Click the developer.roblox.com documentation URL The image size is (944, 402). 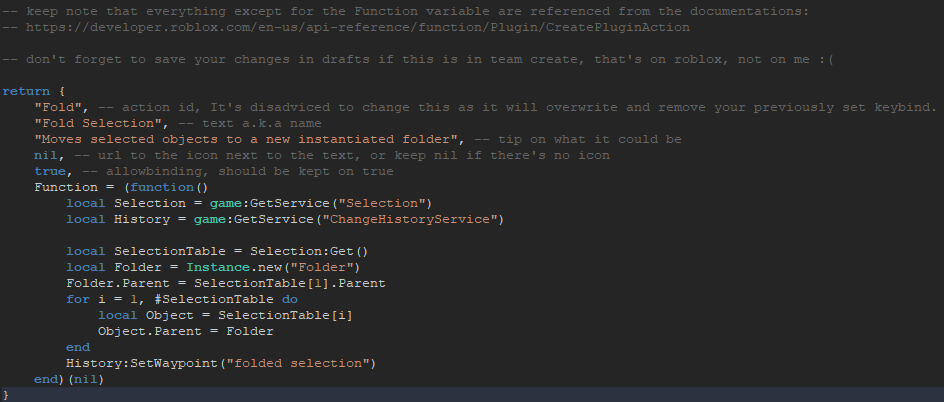[358, 28]
